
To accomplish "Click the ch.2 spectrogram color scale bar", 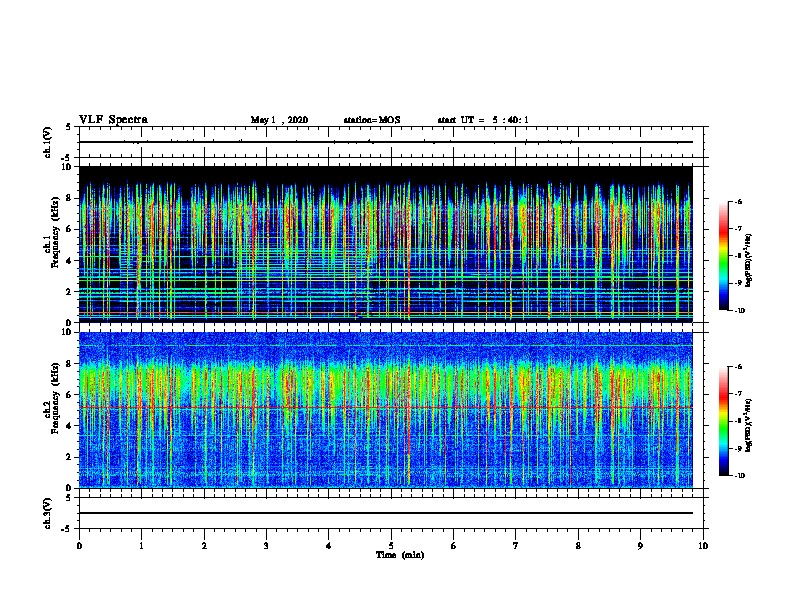I will point(723,421).
